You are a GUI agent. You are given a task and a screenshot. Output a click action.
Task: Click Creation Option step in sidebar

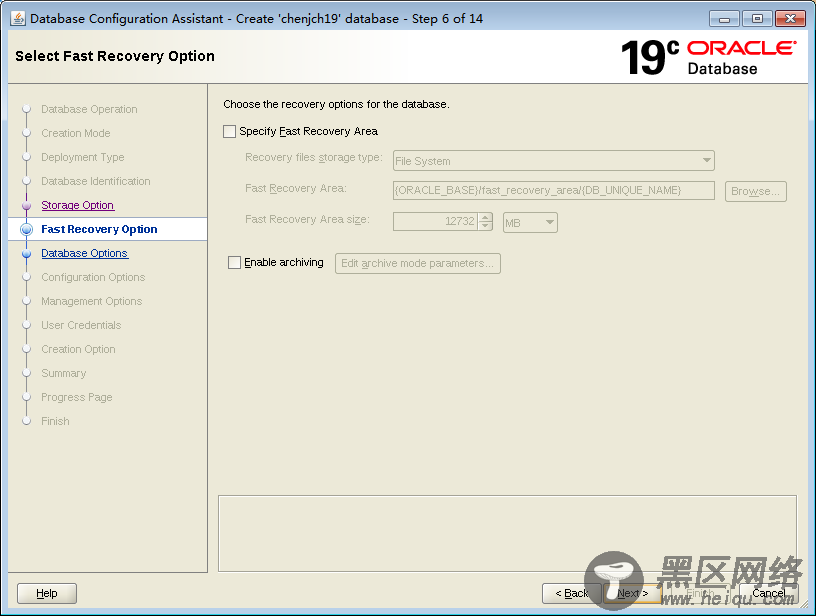click(x=78, y=349)
